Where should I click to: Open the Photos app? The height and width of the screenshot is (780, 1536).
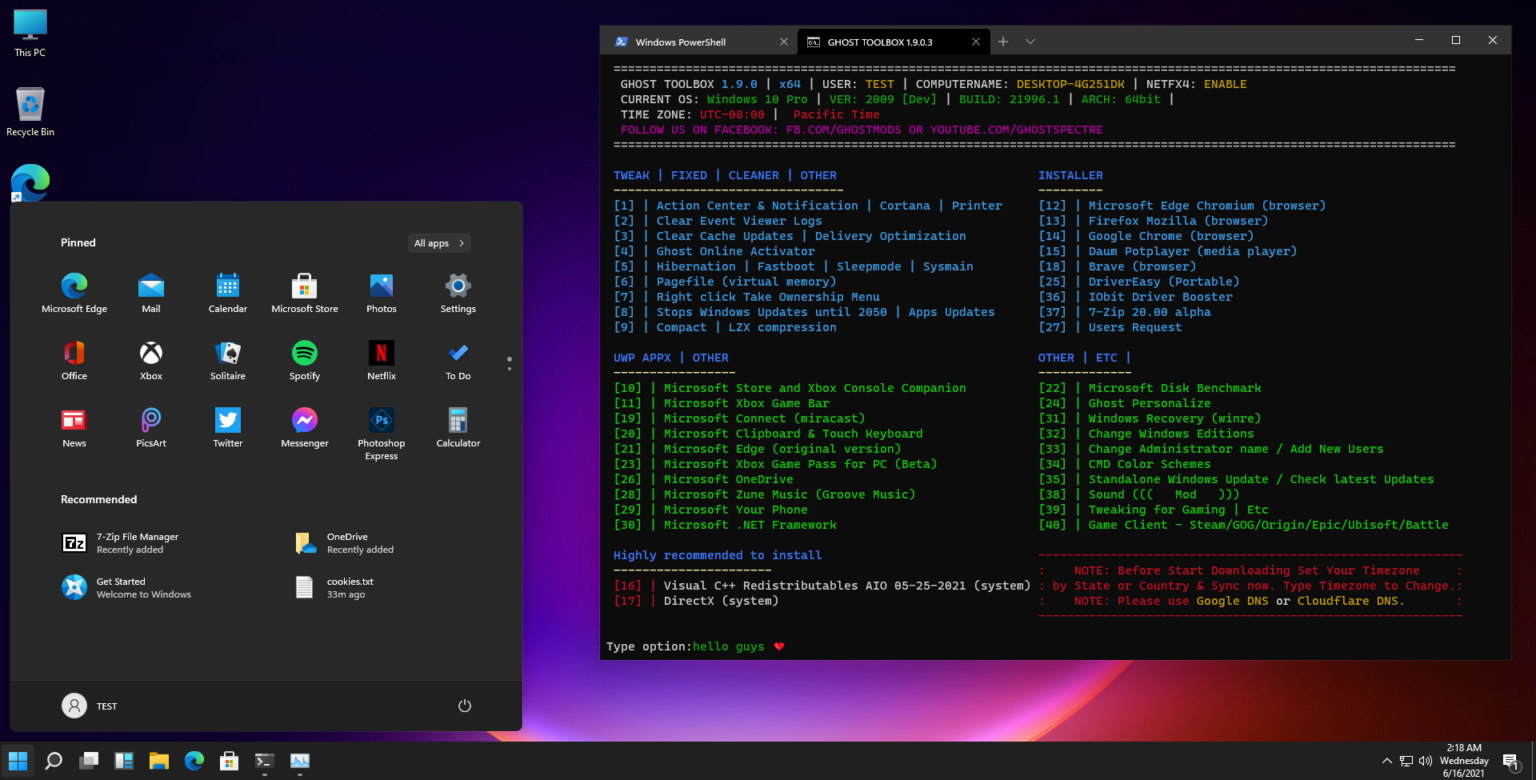tap(381, 293)
